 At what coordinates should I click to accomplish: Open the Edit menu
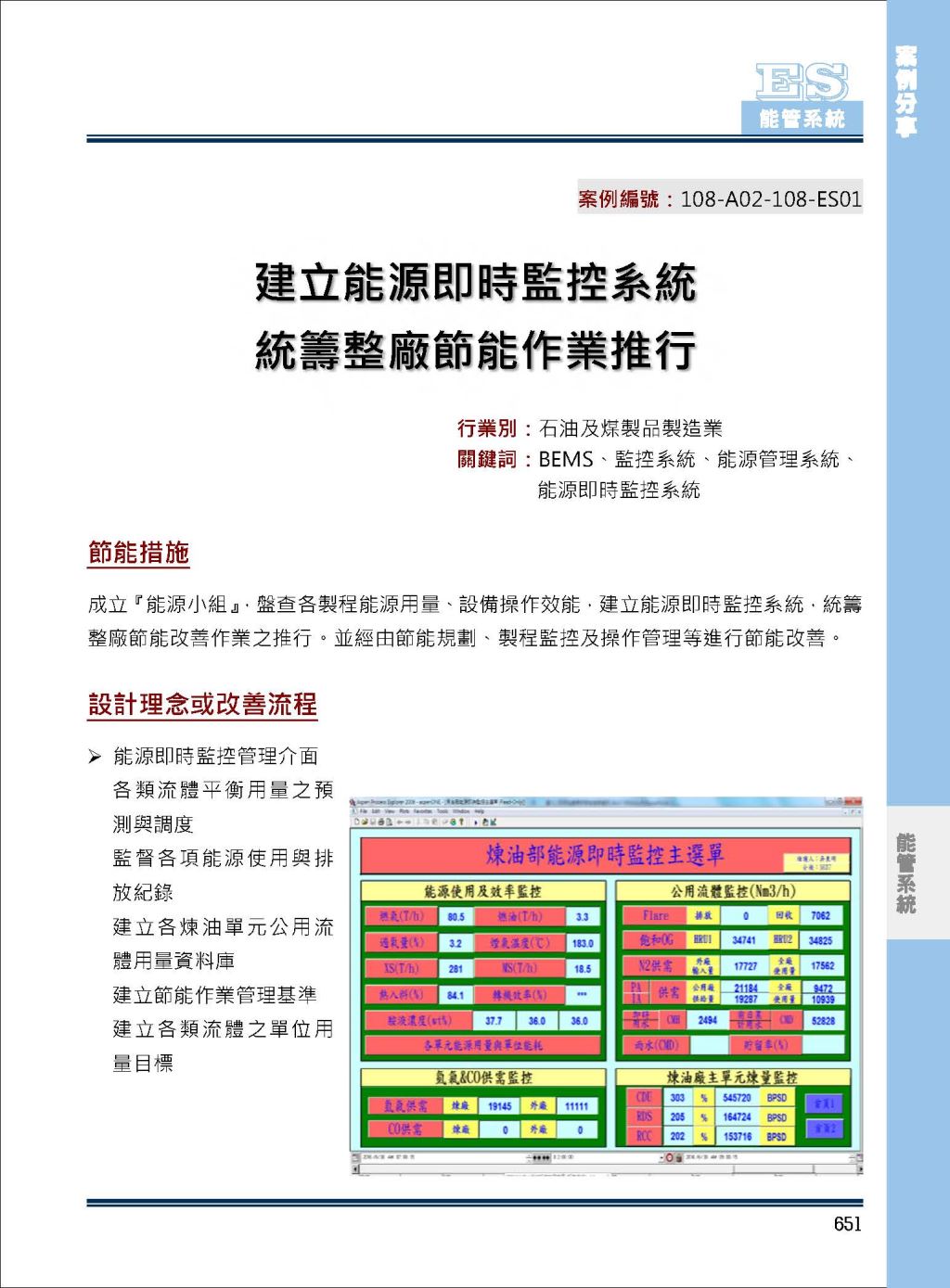click(376, 810)
